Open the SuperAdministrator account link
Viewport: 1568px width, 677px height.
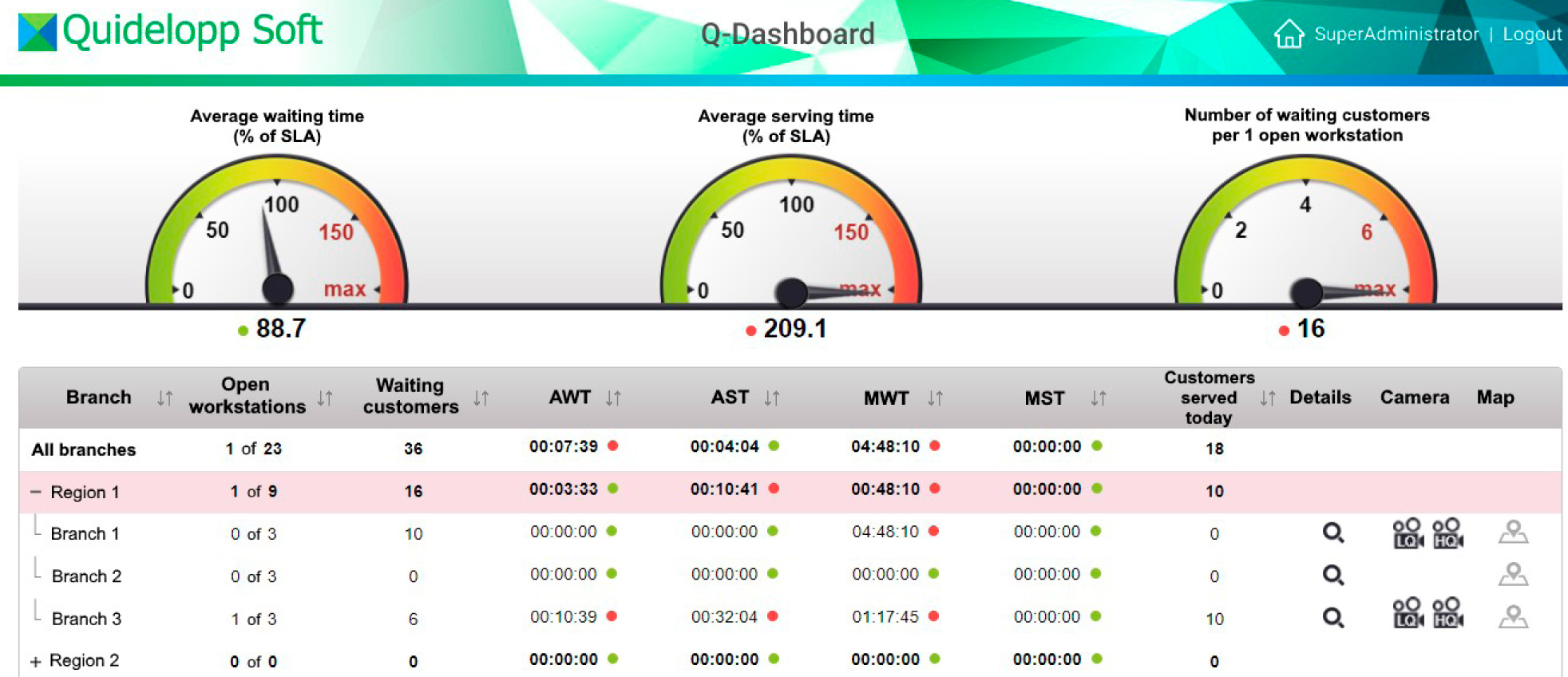click(x=1396, y=34)
